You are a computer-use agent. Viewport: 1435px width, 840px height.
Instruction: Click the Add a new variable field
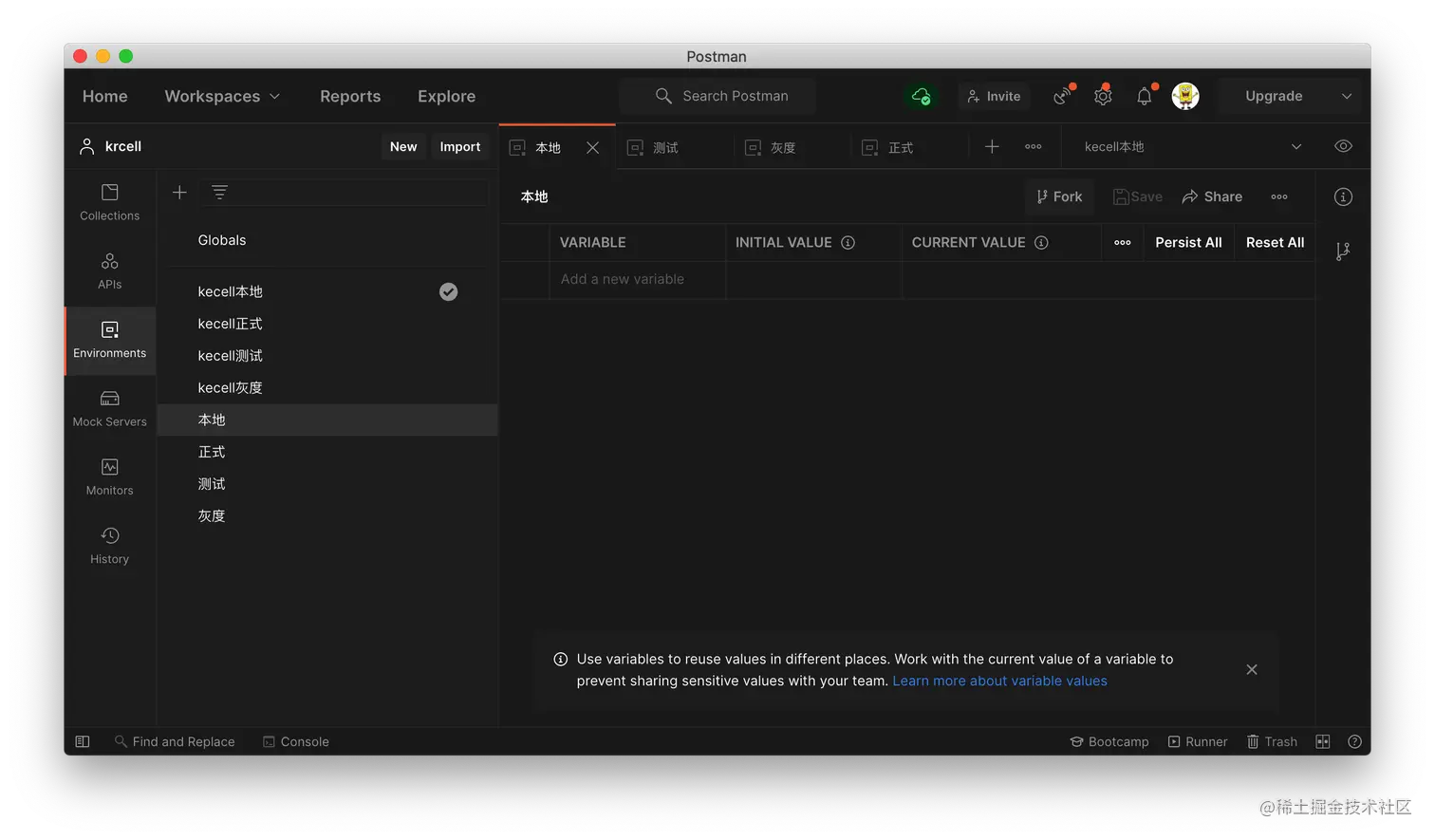(x=637, y=279)
